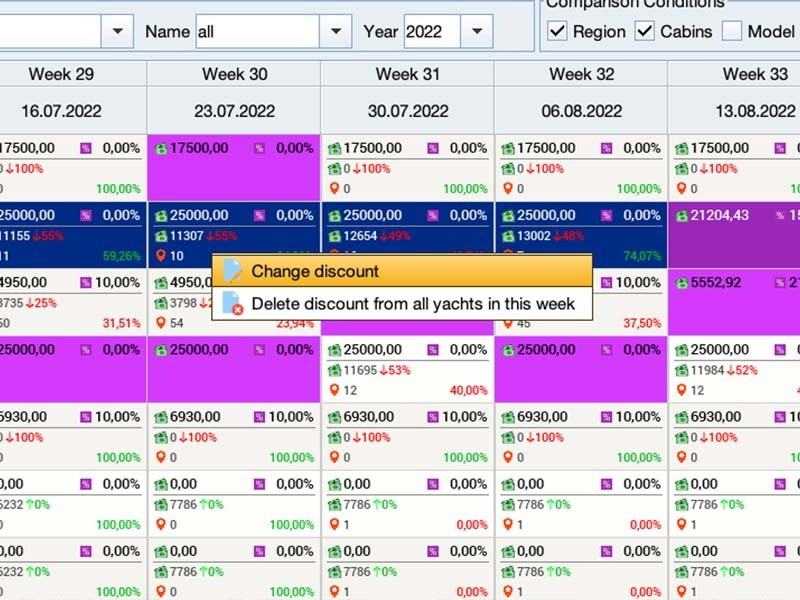The image size is (800, 600).
Task: Click percent icon in Week 31 top cell
Action: pyautogui.click(x=433, y=149)
